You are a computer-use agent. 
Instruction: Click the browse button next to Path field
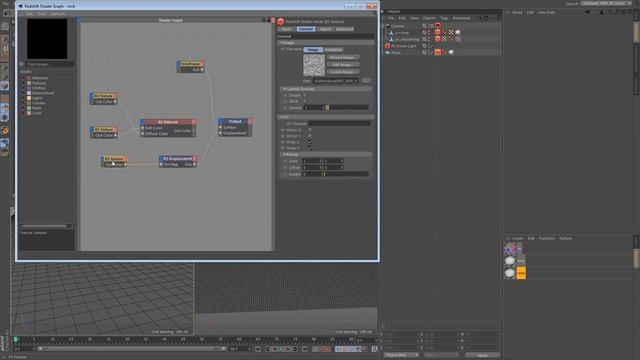[x=366, y=81]
